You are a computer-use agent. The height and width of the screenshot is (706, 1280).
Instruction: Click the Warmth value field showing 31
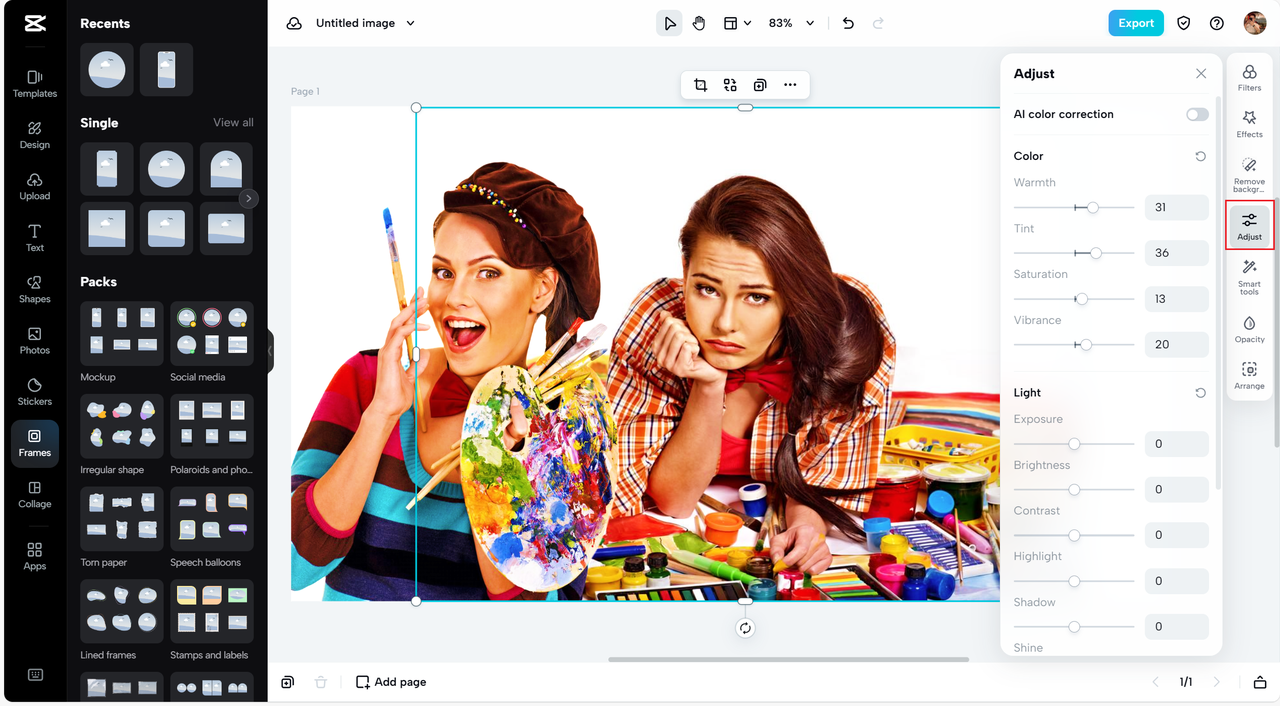point(1177,208)
